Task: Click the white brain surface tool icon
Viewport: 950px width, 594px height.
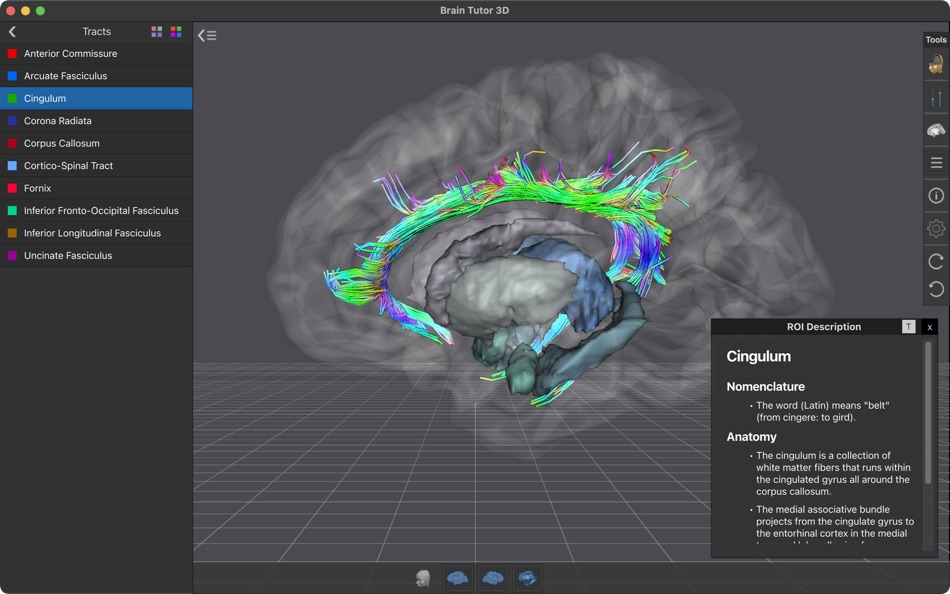Action: (x=935, y=130)
